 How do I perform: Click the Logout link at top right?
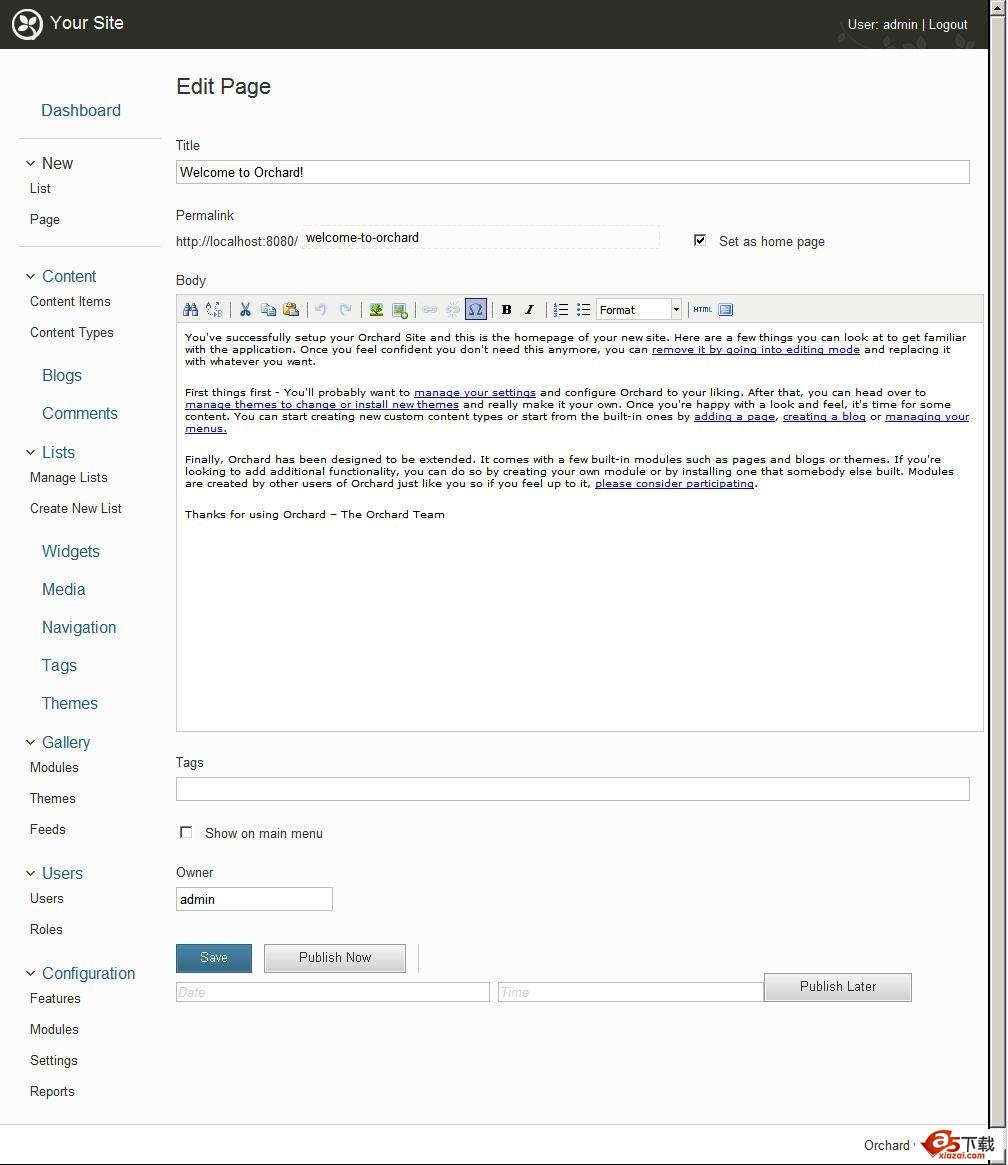(947, 24)
